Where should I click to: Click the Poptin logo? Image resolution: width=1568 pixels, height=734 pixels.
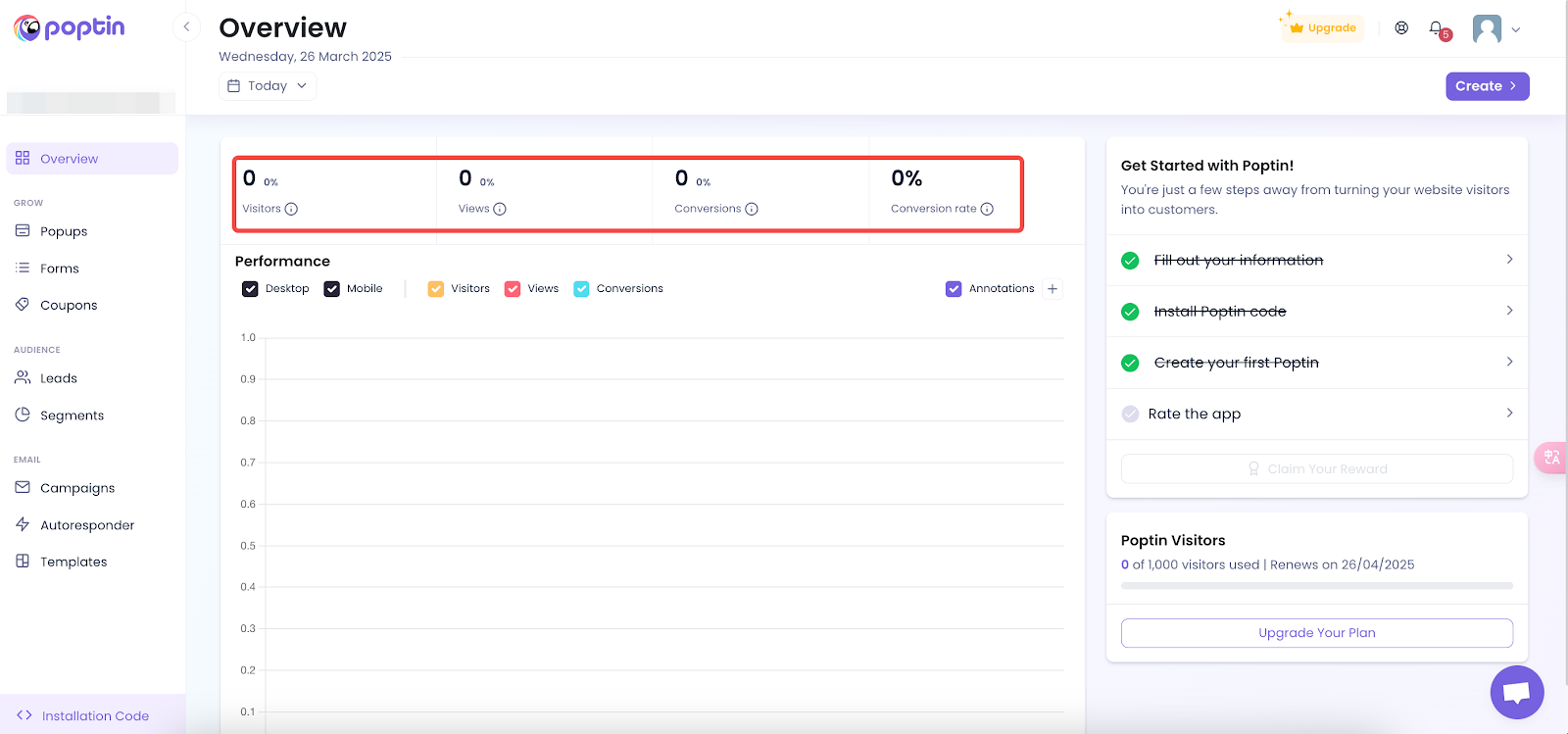(70, 27)
